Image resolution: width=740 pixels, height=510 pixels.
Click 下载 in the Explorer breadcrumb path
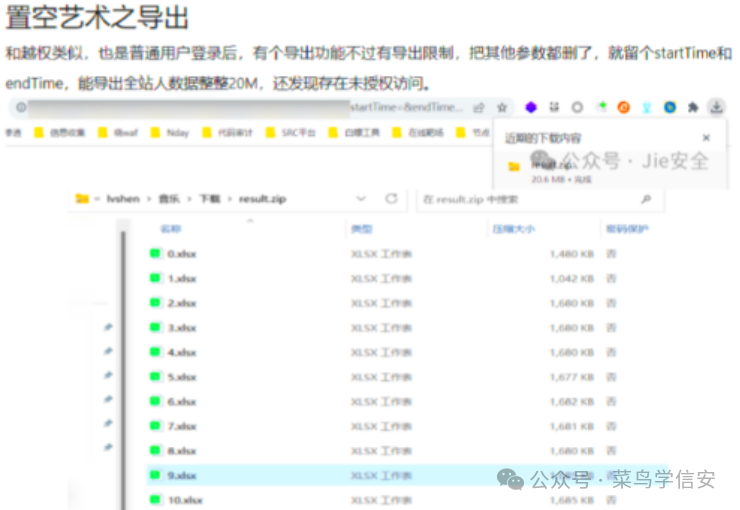210,199
